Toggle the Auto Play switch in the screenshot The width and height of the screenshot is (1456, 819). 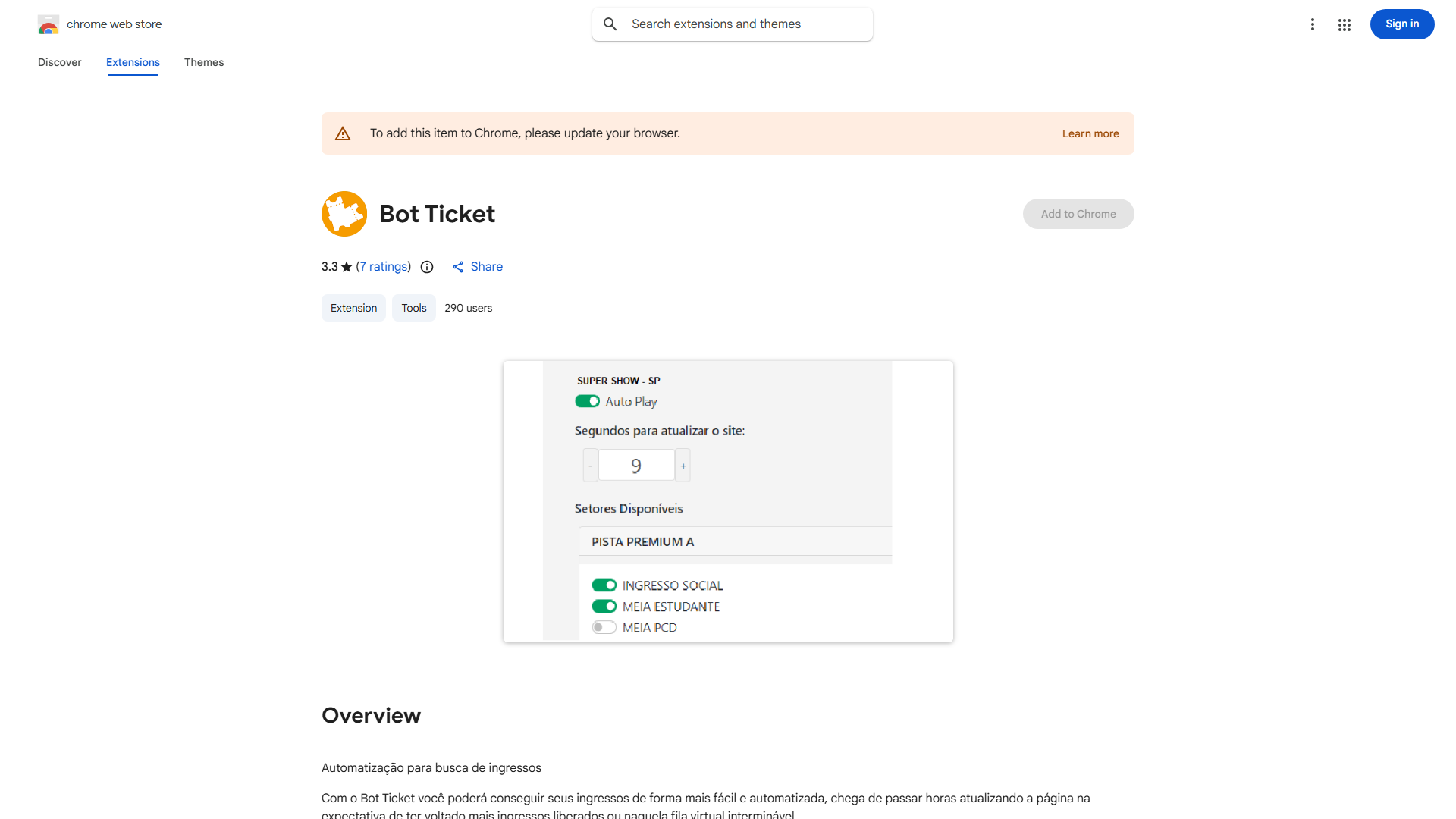pyautogui.click(x=587, y=401)
